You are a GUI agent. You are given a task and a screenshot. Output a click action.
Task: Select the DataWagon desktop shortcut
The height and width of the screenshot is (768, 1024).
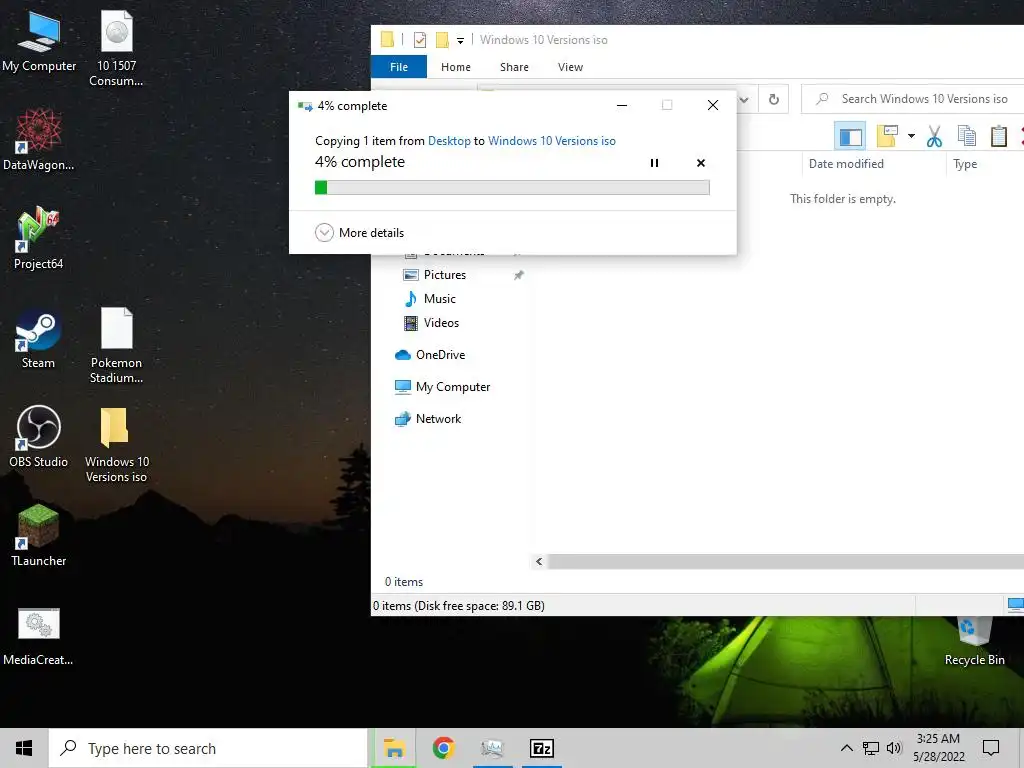(39, 140)
